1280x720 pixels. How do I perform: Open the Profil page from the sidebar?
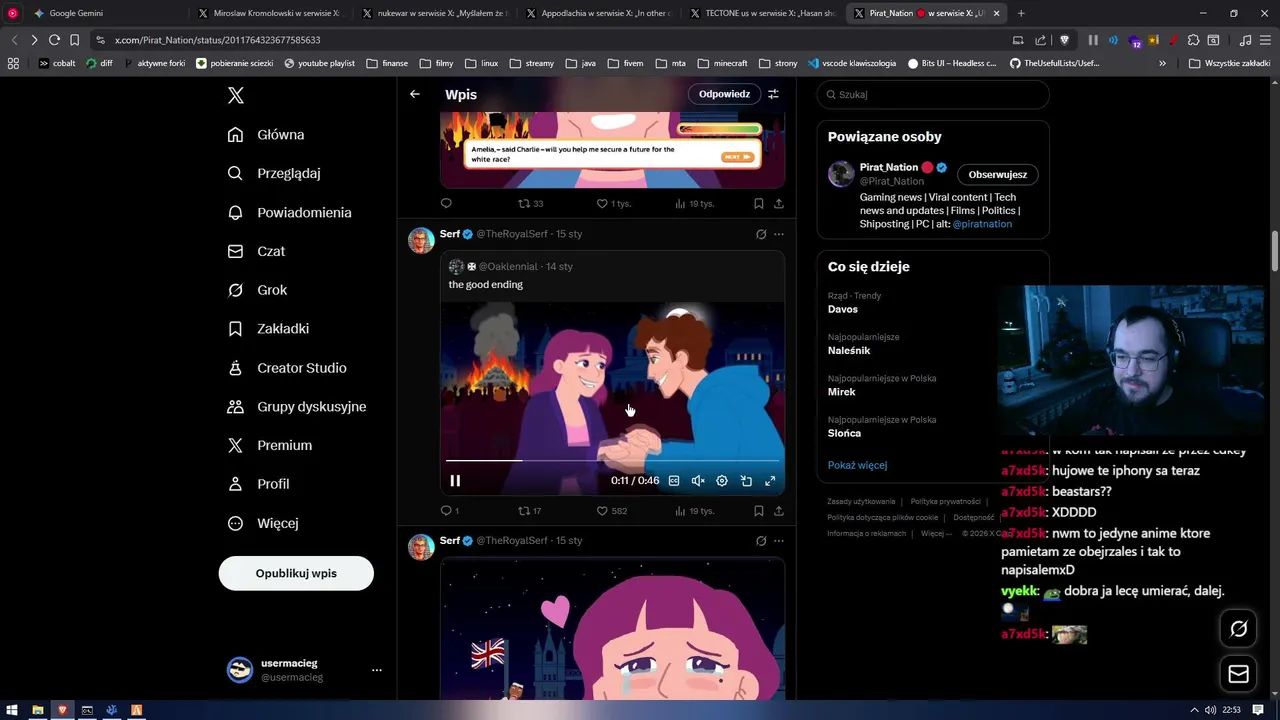(x=259, y=484)
